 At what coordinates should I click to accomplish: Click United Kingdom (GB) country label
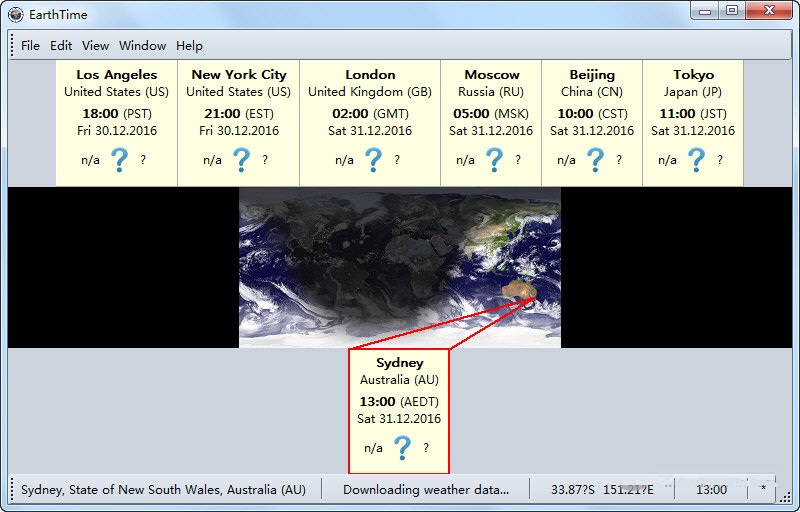pos(370,92)
